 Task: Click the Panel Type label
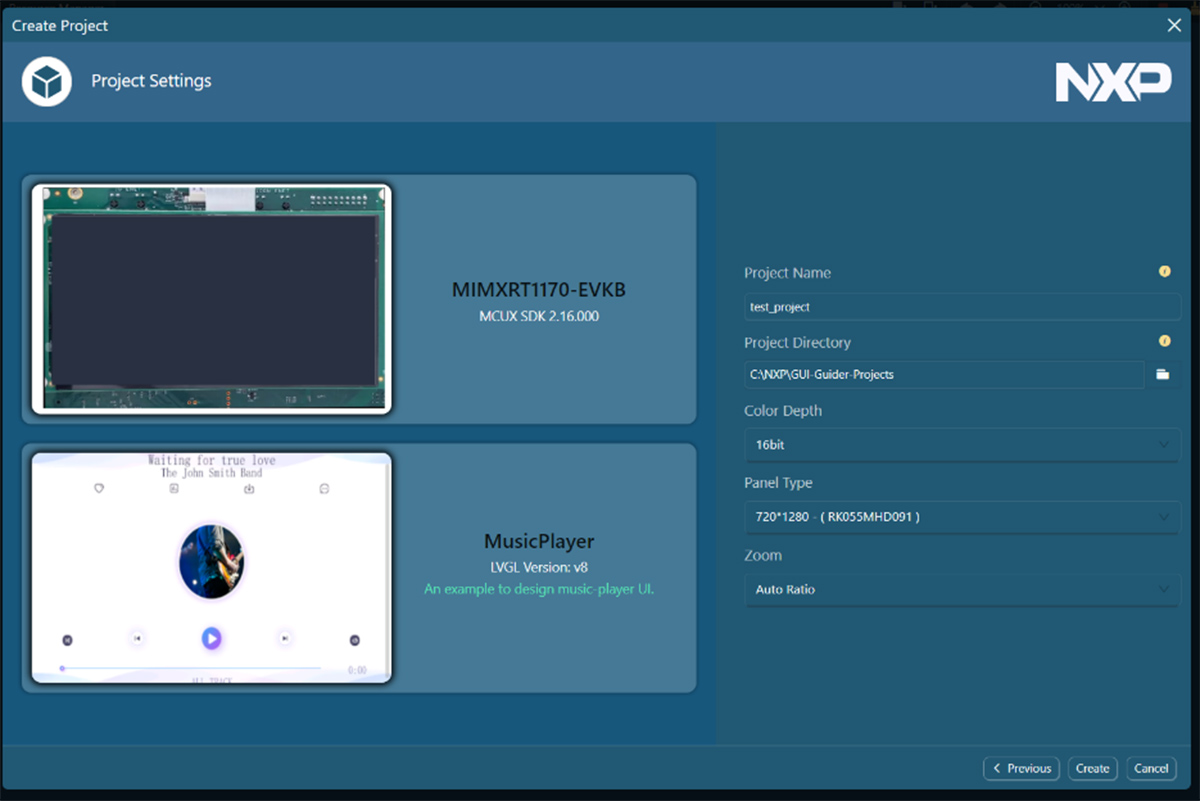point(778,483)
